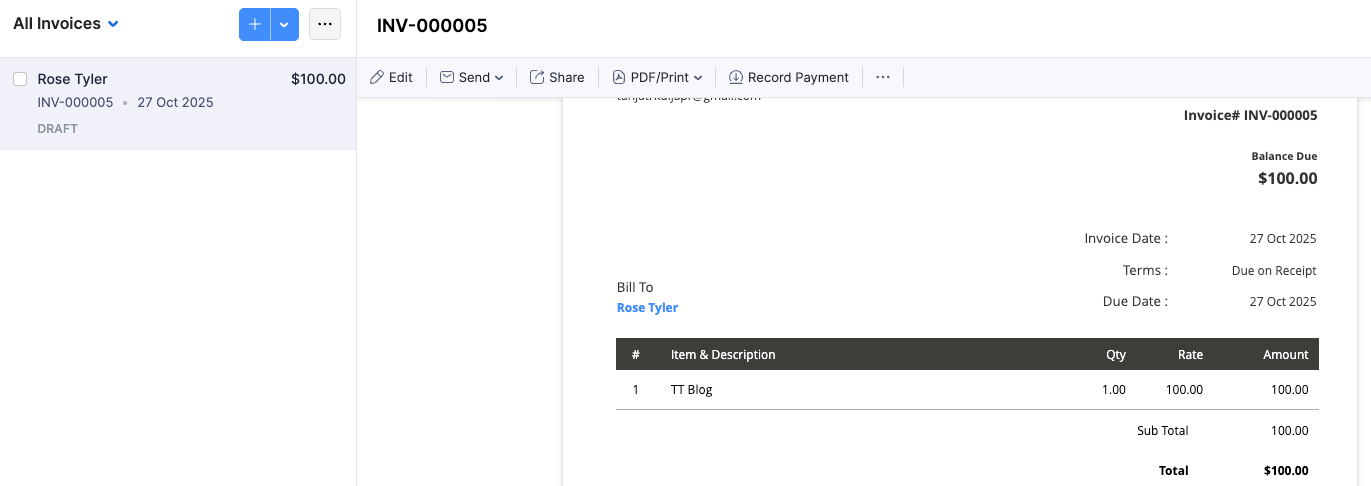1371x486 pixels.
Task: Click the Share button
Action: (557, 77)
